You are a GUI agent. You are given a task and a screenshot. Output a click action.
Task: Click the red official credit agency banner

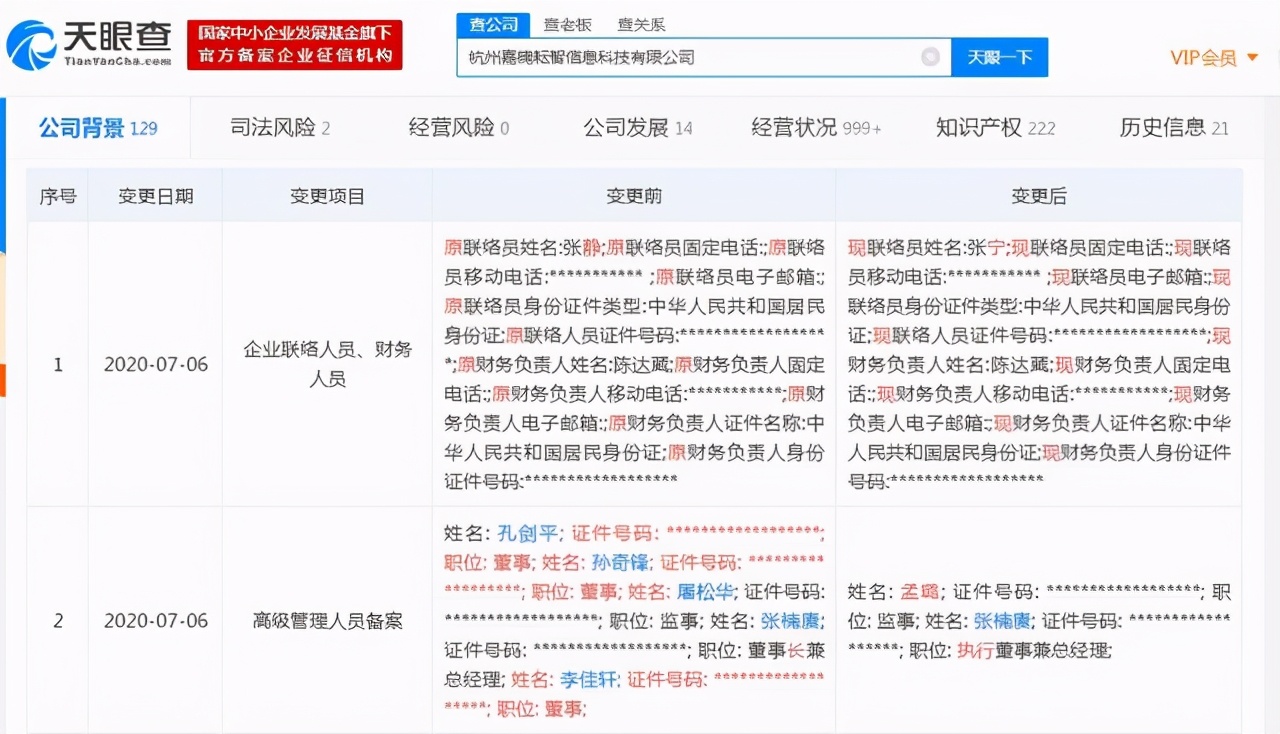294,45
